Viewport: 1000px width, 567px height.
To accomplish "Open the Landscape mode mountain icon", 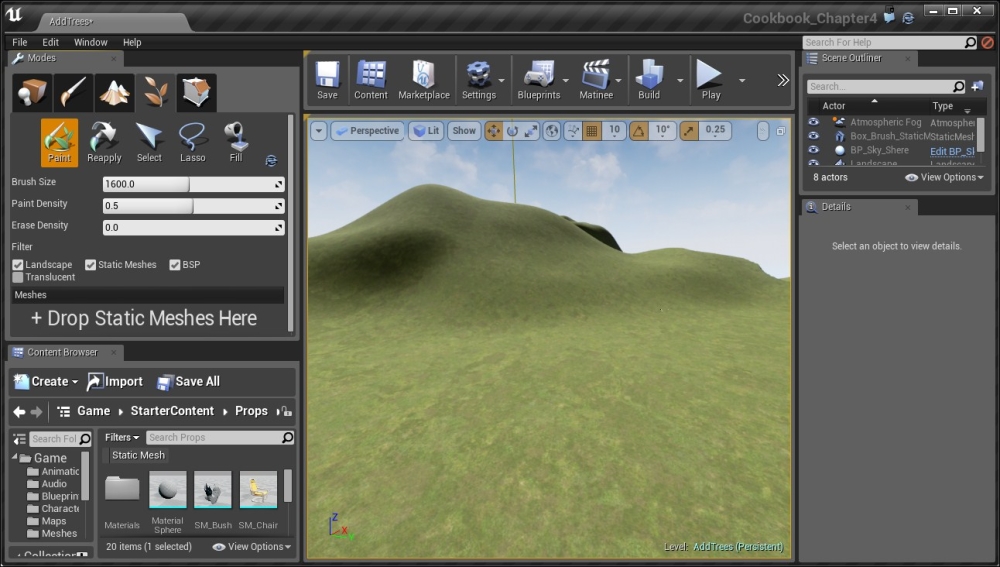I will coord(115,92).
